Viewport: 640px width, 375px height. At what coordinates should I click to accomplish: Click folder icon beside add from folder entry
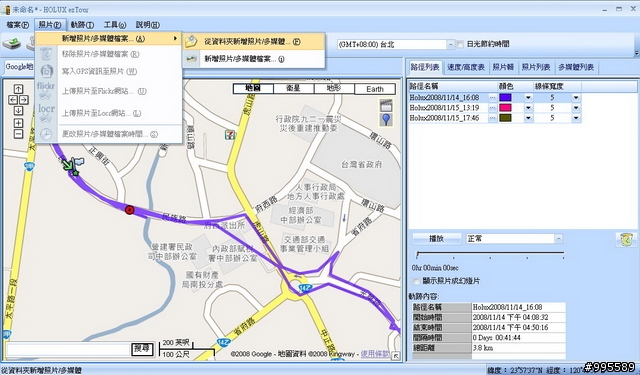191,42
